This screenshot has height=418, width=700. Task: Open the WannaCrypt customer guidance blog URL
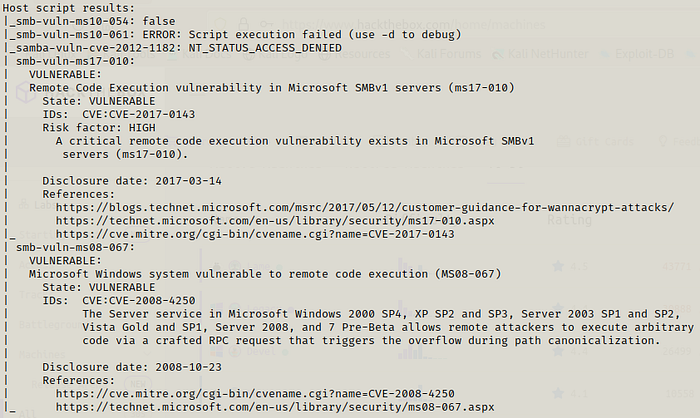(365, 208)
